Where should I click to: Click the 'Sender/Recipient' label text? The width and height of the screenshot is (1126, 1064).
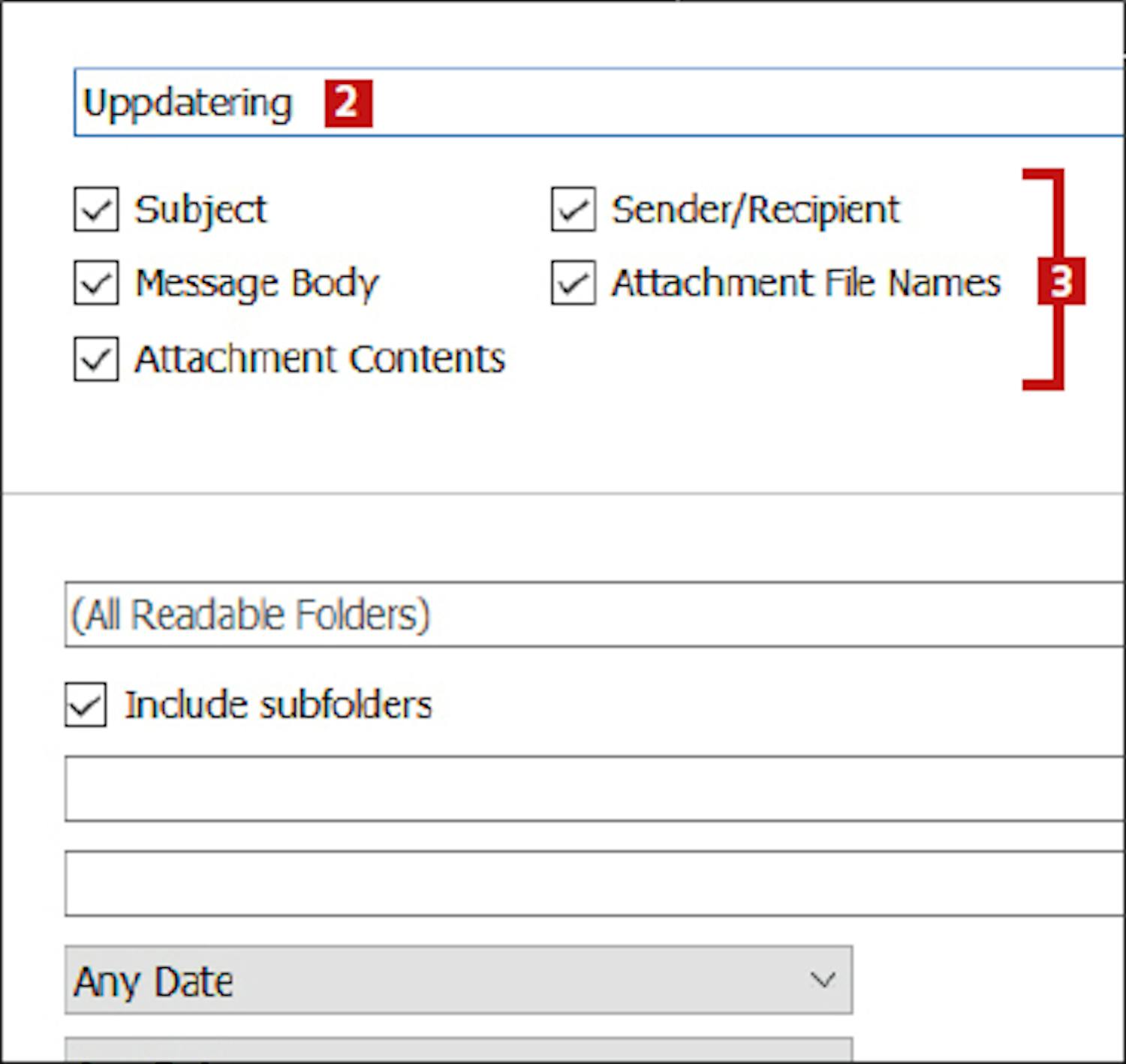click(754, 209)
